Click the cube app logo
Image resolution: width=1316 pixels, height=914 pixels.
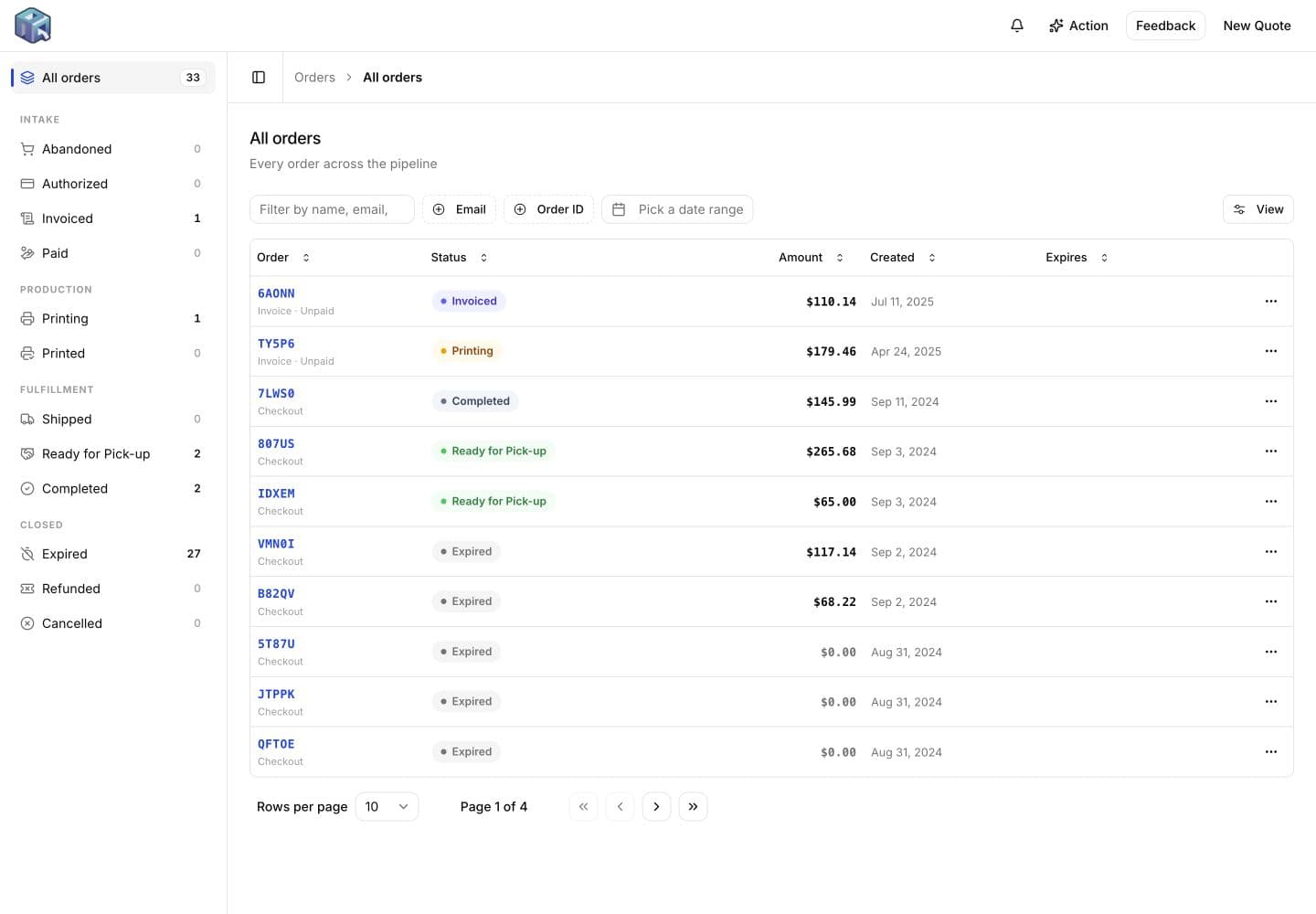(33, 26)
